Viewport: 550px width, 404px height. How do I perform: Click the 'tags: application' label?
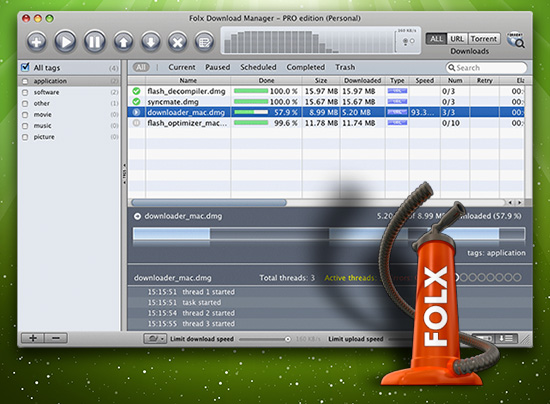[x=496, y=253]
